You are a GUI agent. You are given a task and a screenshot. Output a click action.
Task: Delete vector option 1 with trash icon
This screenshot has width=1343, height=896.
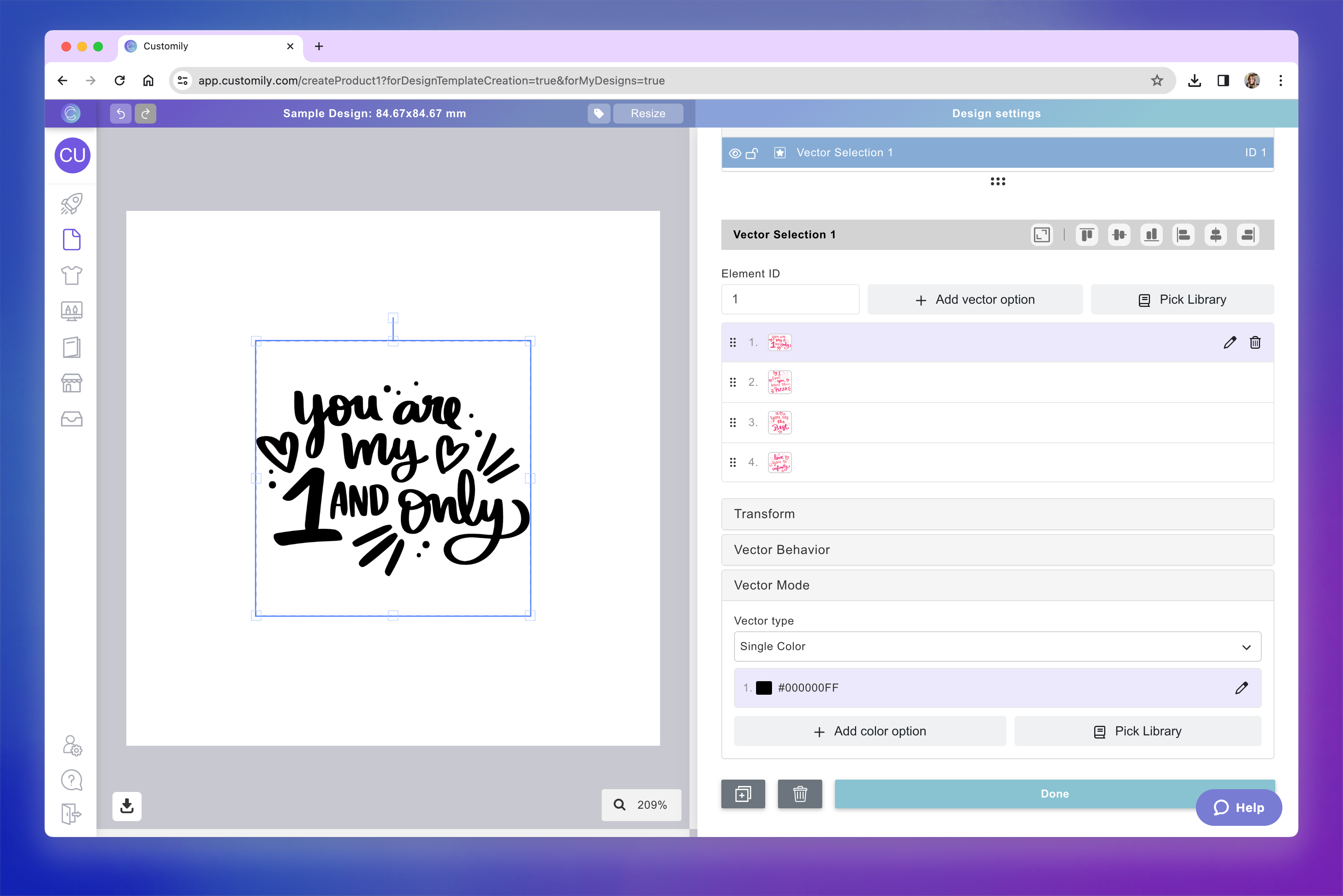pyautogui.click(x=1255, y=342)
